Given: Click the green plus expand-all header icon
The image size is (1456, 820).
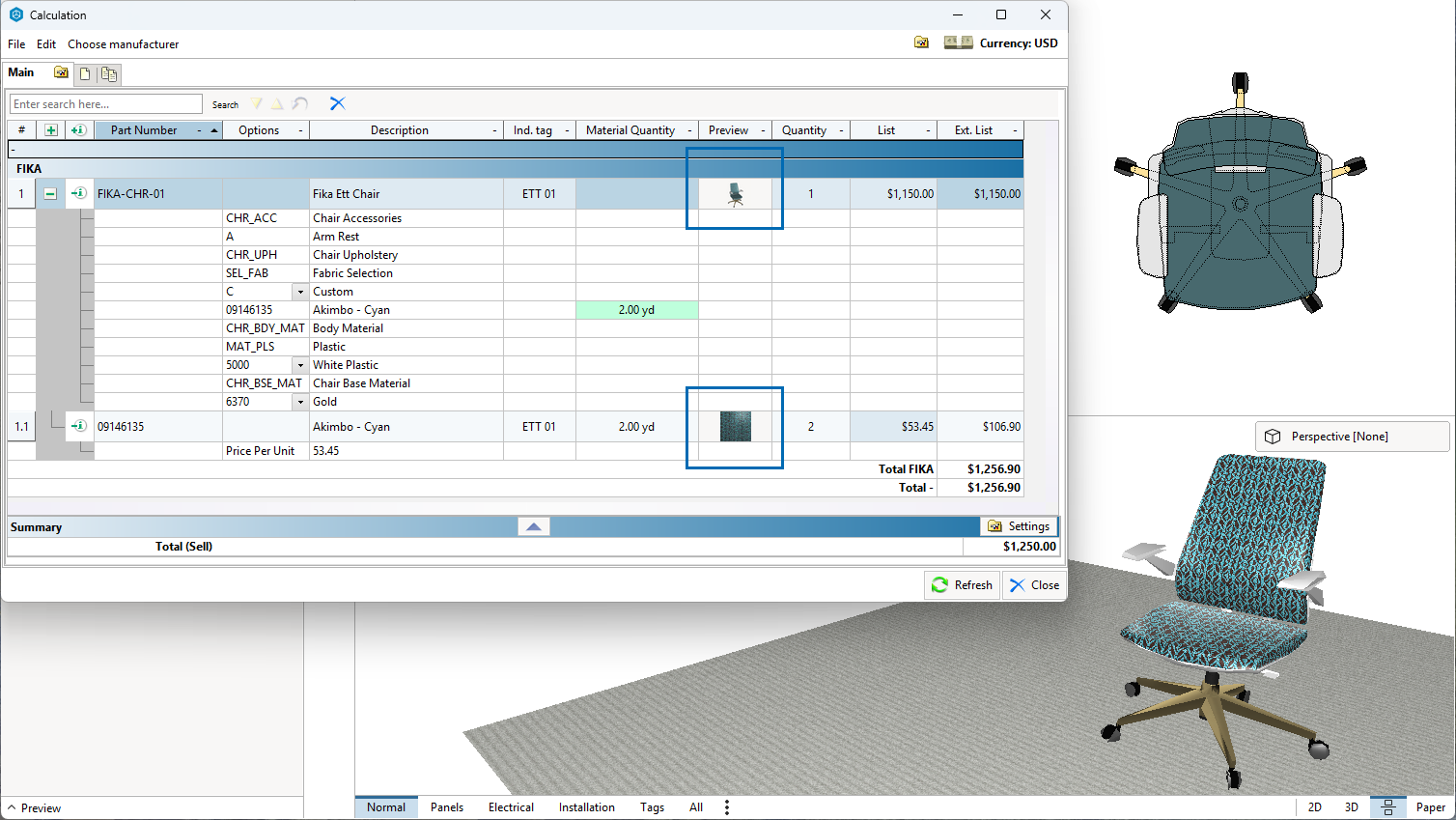Looking at the screenshot, I should pyautogui.click(x=50, y=130).
